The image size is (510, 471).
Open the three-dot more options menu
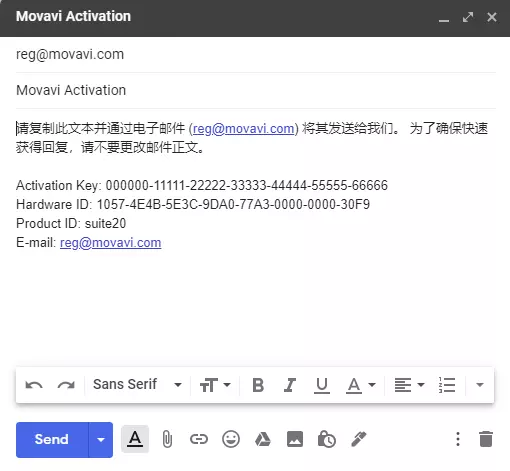click(458, 439)
